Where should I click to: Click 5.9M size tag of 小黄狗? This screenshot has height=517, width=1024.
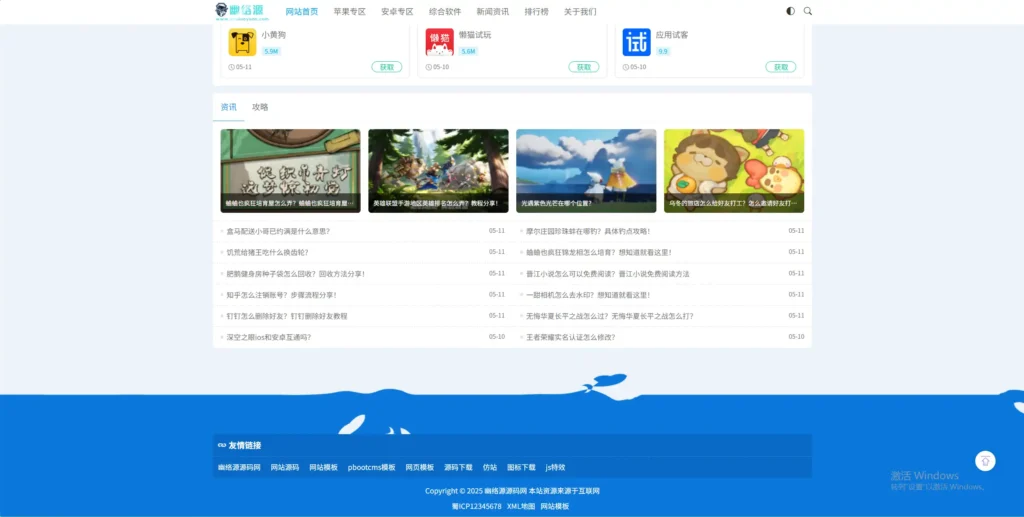pyautogui.click(x=271, y=51)
